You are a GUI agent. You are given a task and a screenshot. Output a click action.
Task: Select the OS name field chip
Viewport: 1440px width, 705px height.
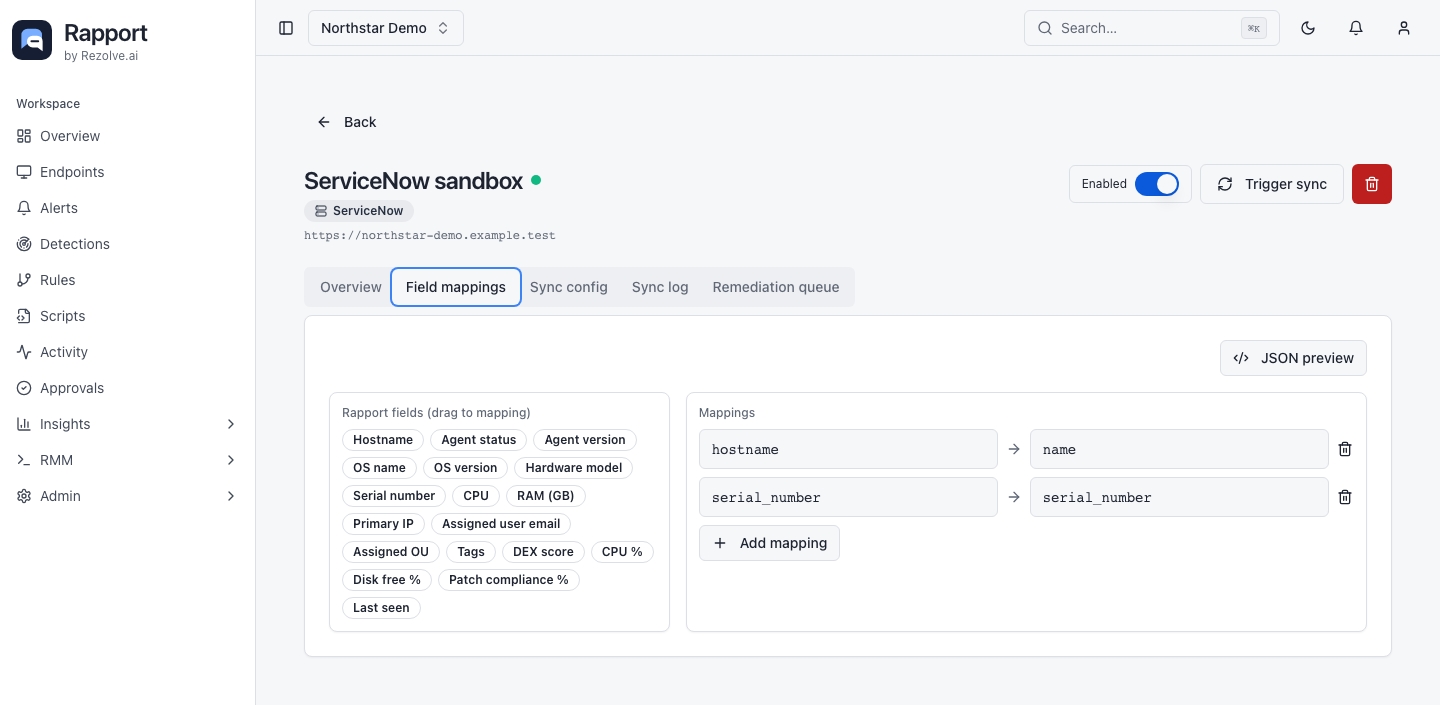(379, 468)
